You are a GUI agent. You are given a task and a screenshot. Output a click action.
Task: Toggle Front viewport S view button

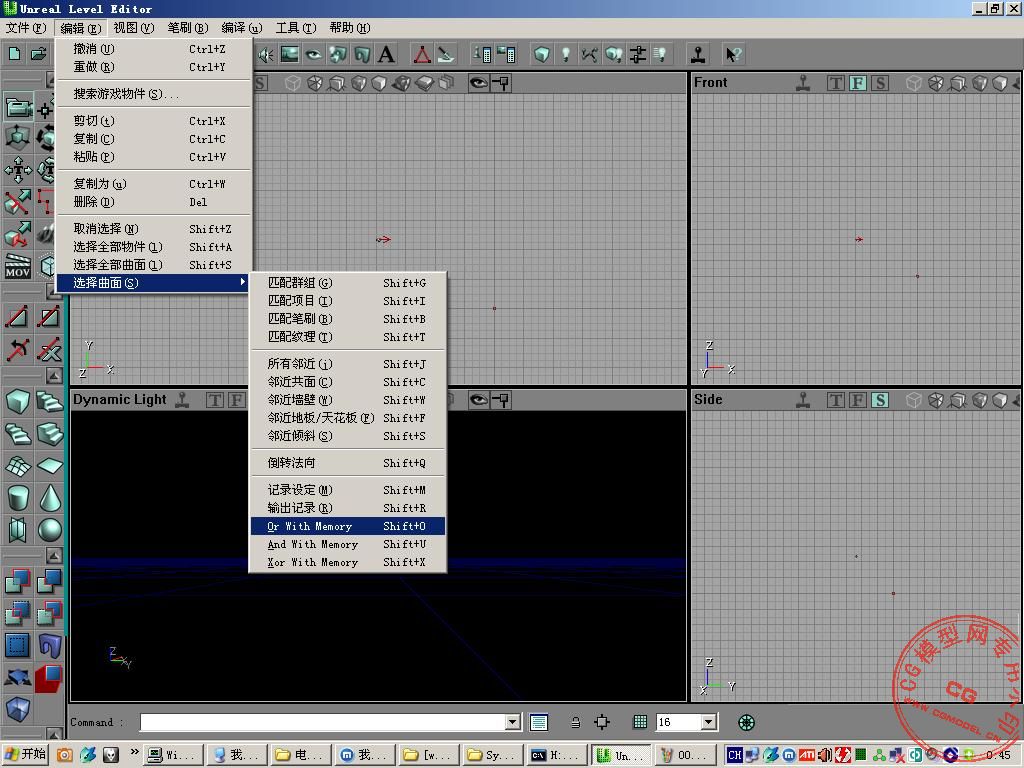[x=880, y=83]
